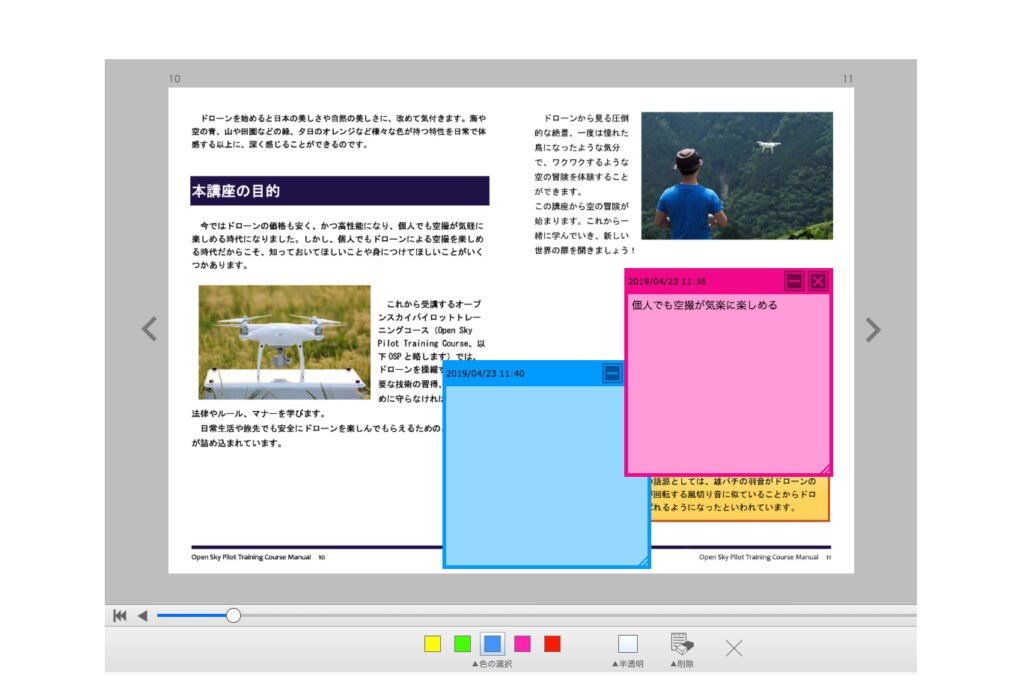The image size is (1024, 700).
Task: Click the pink note text 個人でも空撮が気楽に楽しめる
Action: click(x=704, y=305)
